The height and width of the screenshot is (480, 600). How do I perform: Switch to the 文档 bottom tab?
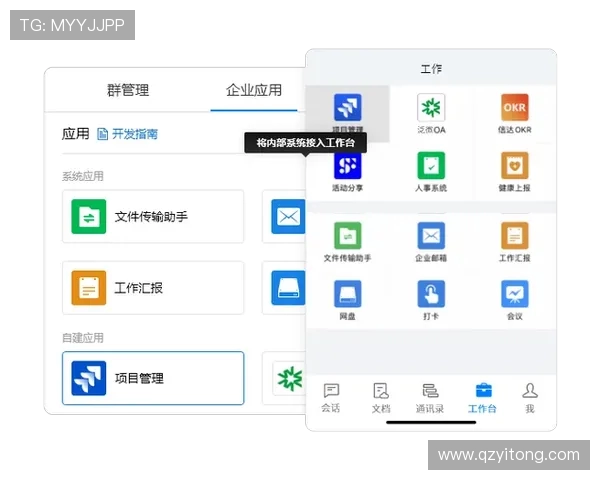pyautogui.click(x=381, y=398)
